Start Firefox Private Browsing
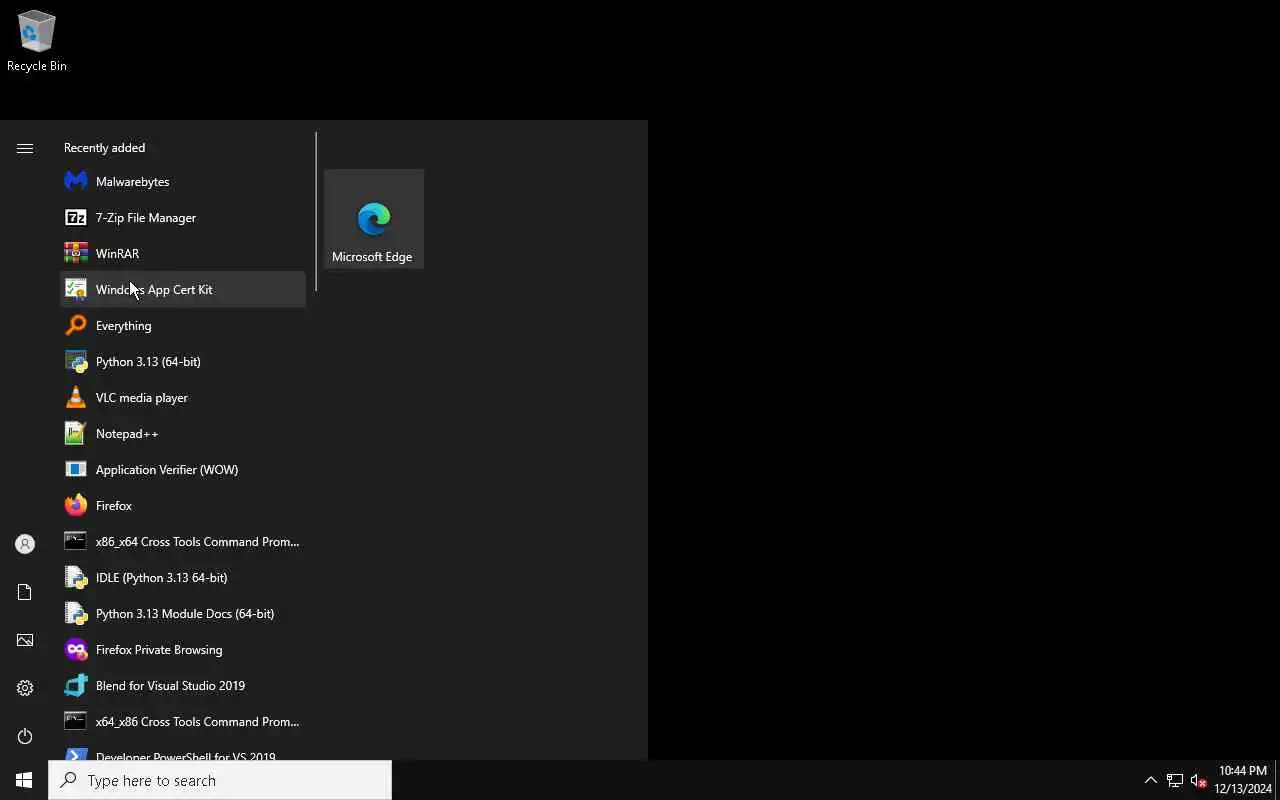Image resolution: width=1280 pixels, height=800 pixels. [x=183, y=650]
